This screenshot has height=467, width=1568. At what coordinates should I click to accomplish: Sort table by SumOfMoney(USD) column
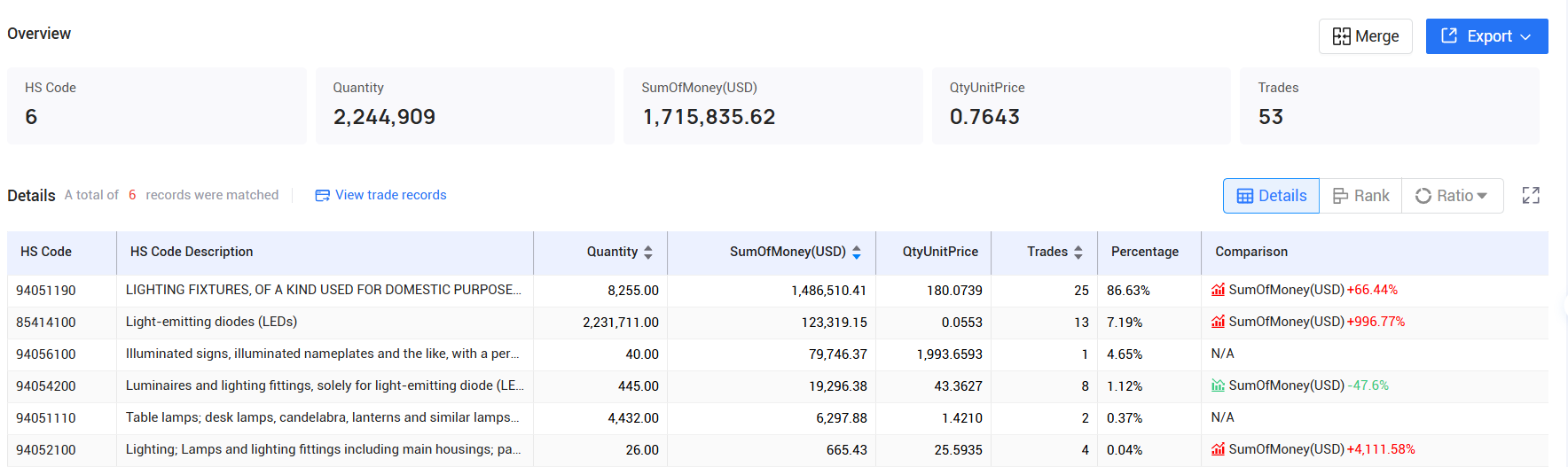[x=857, y=253]
